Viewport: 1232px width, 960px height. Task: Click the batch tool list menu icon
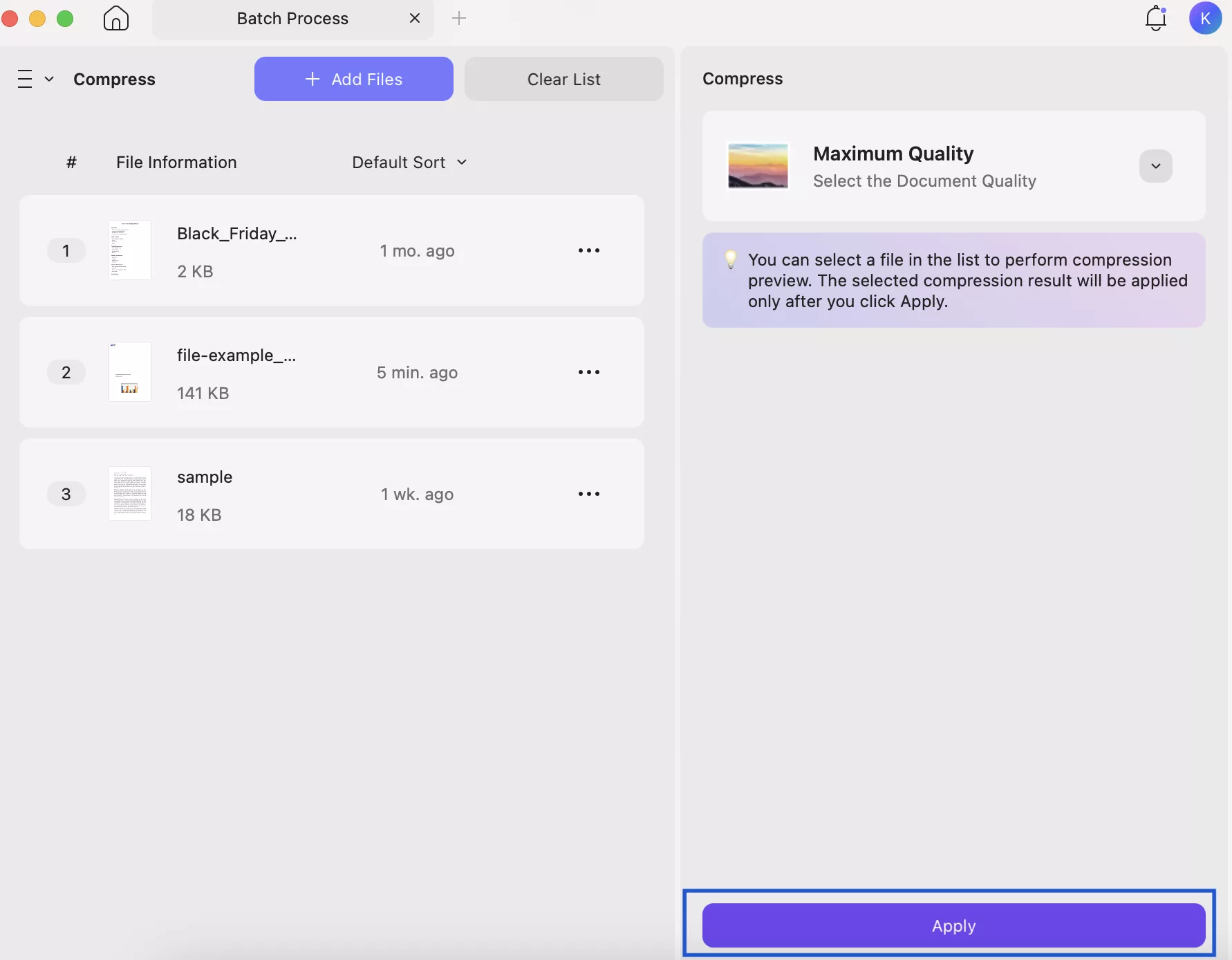pos(25,79)
